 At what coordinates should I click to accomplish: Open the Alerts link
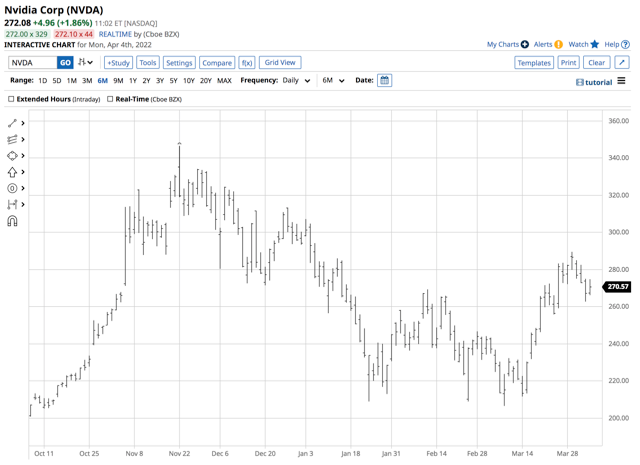tap(543, 44)
